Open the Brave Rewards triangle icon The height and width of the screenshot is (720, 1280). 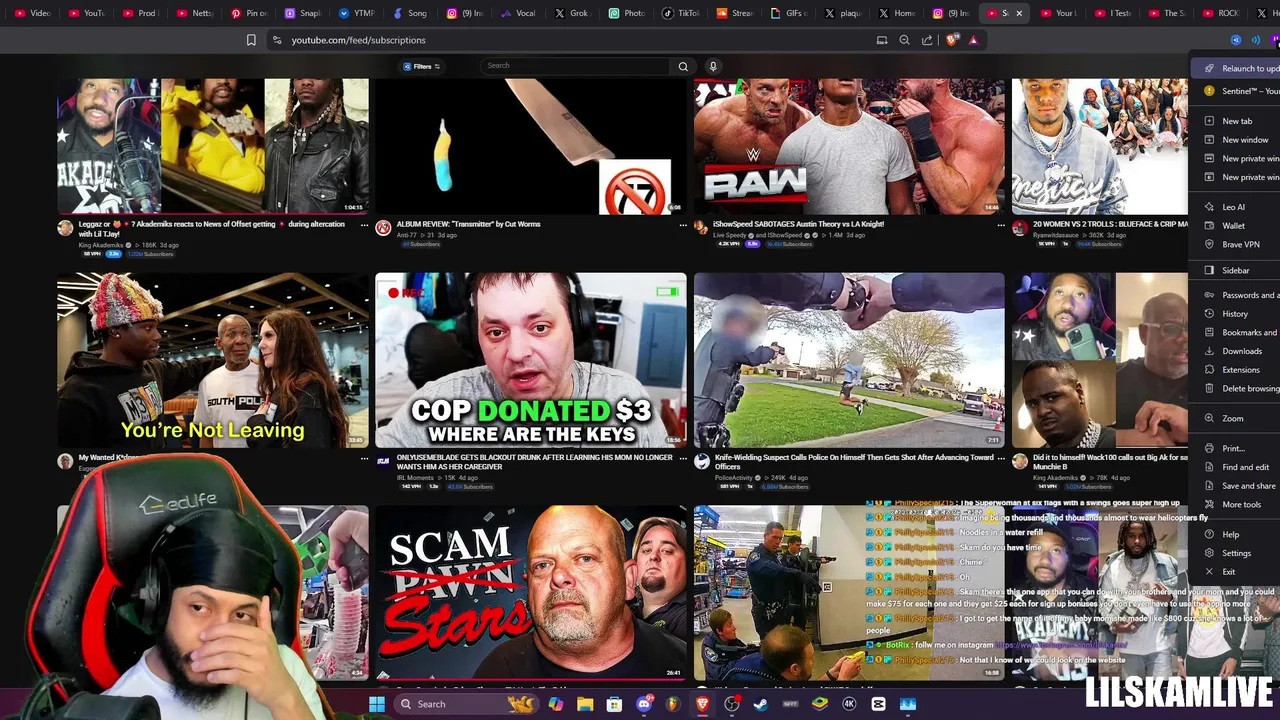point(973,40)
